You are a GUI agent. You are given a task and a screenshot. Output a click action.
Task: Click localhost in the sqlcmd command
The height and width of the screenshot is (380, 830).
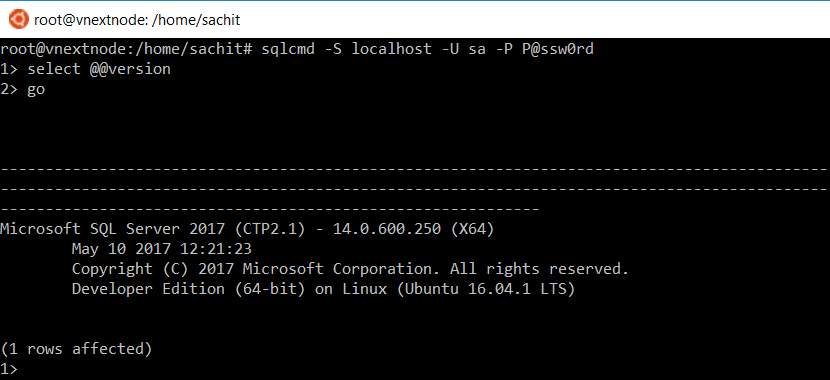tap(391, 49)
